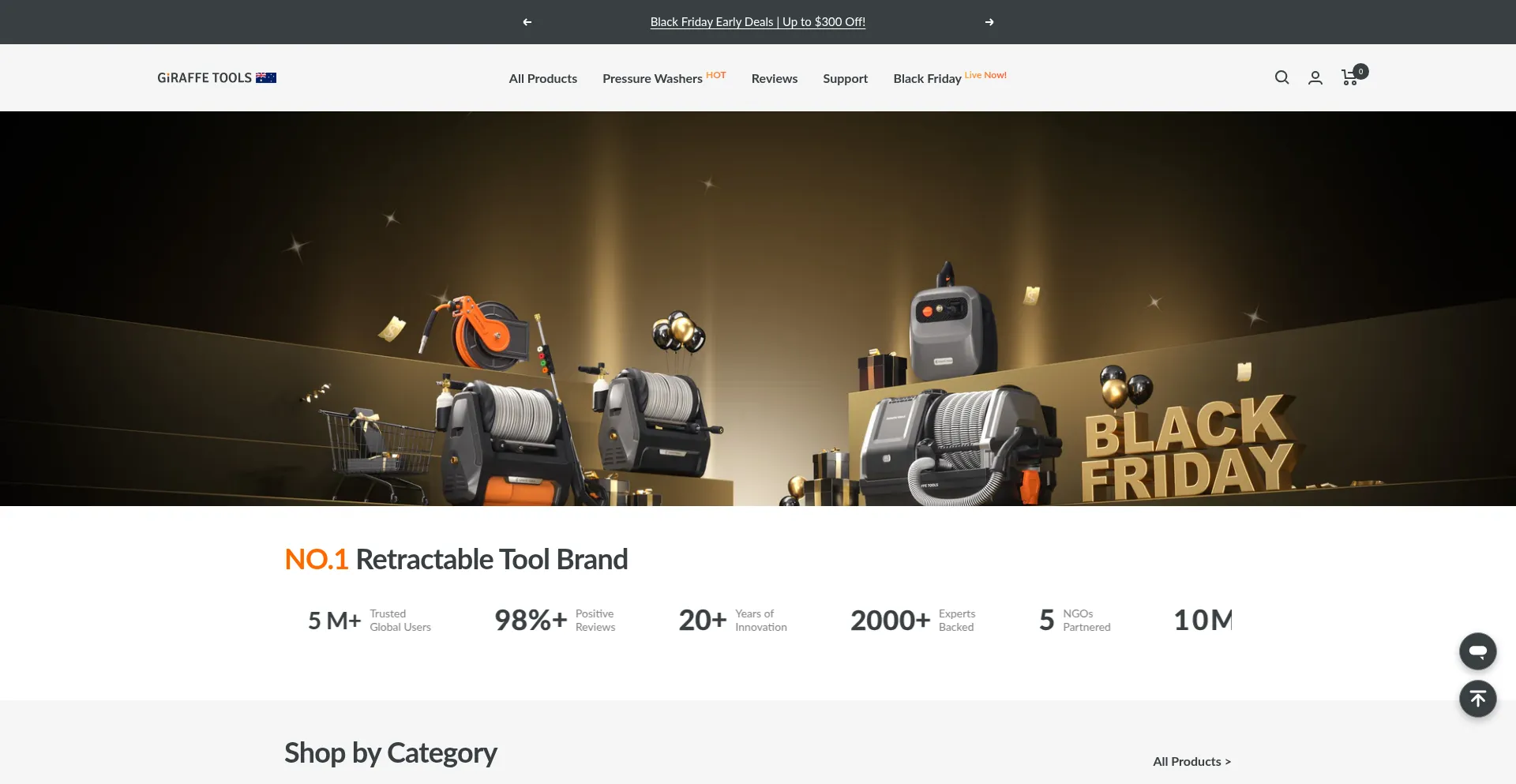This screenshot has width=1516, height=784.
Task: Click the 98%+ Positive Reviews stat
Action: coord(555,621)
